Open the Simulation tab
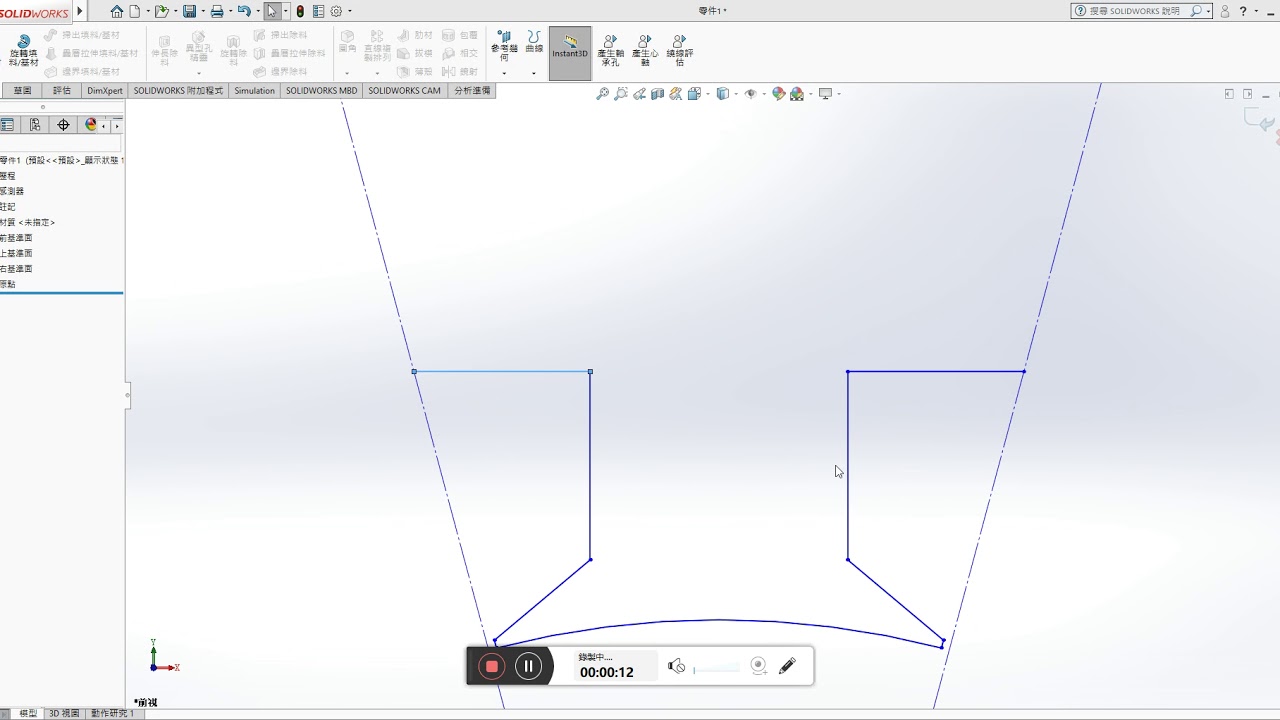Image resolution: width=1280 pixels, height=720 pixels. point(254,90)
